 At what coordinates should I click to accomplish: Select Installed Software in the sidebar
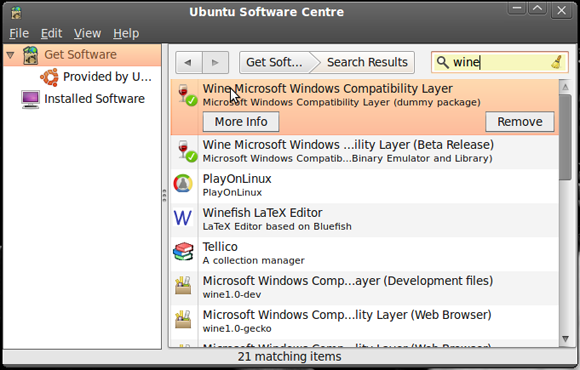point(82,99)
